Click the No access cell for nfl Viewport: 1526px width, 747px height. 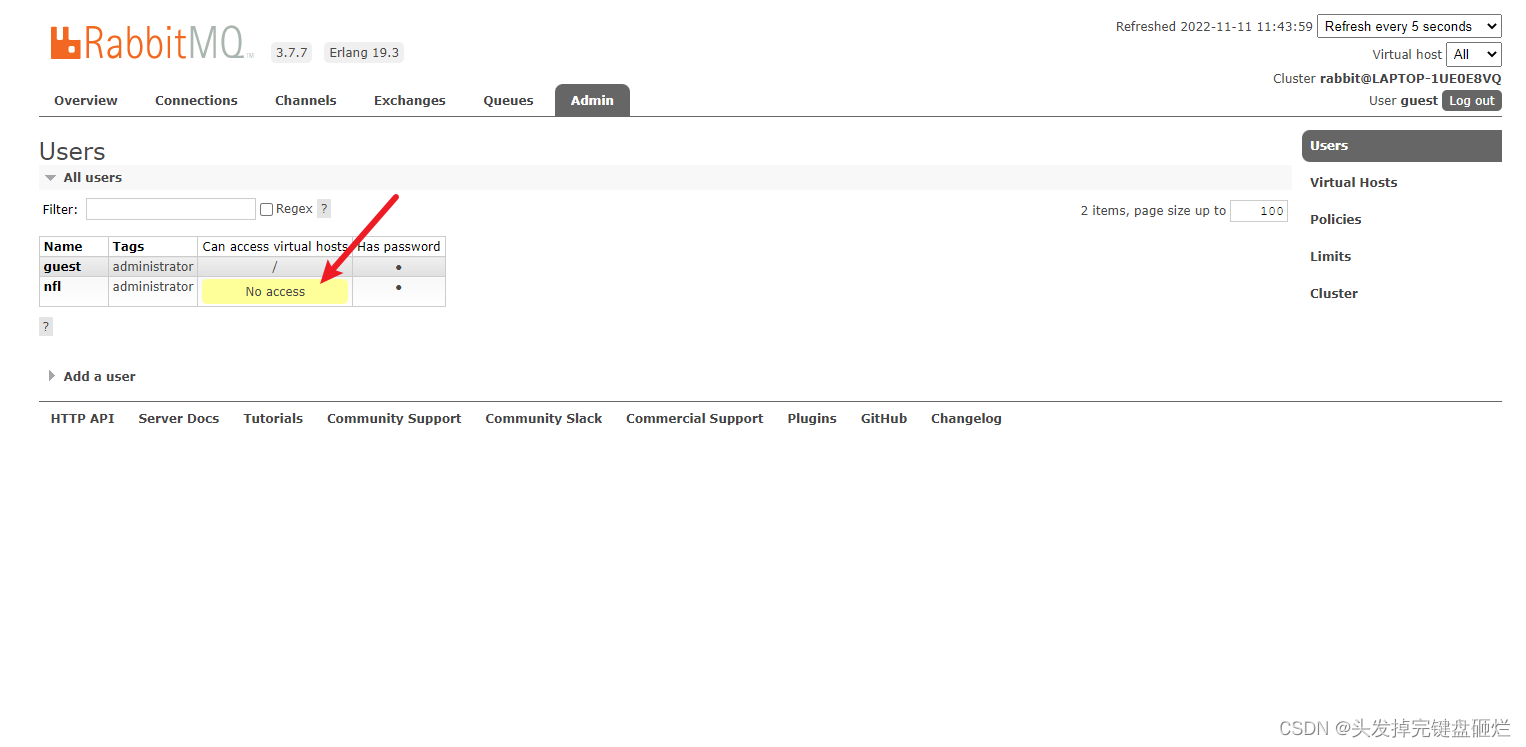275,292
